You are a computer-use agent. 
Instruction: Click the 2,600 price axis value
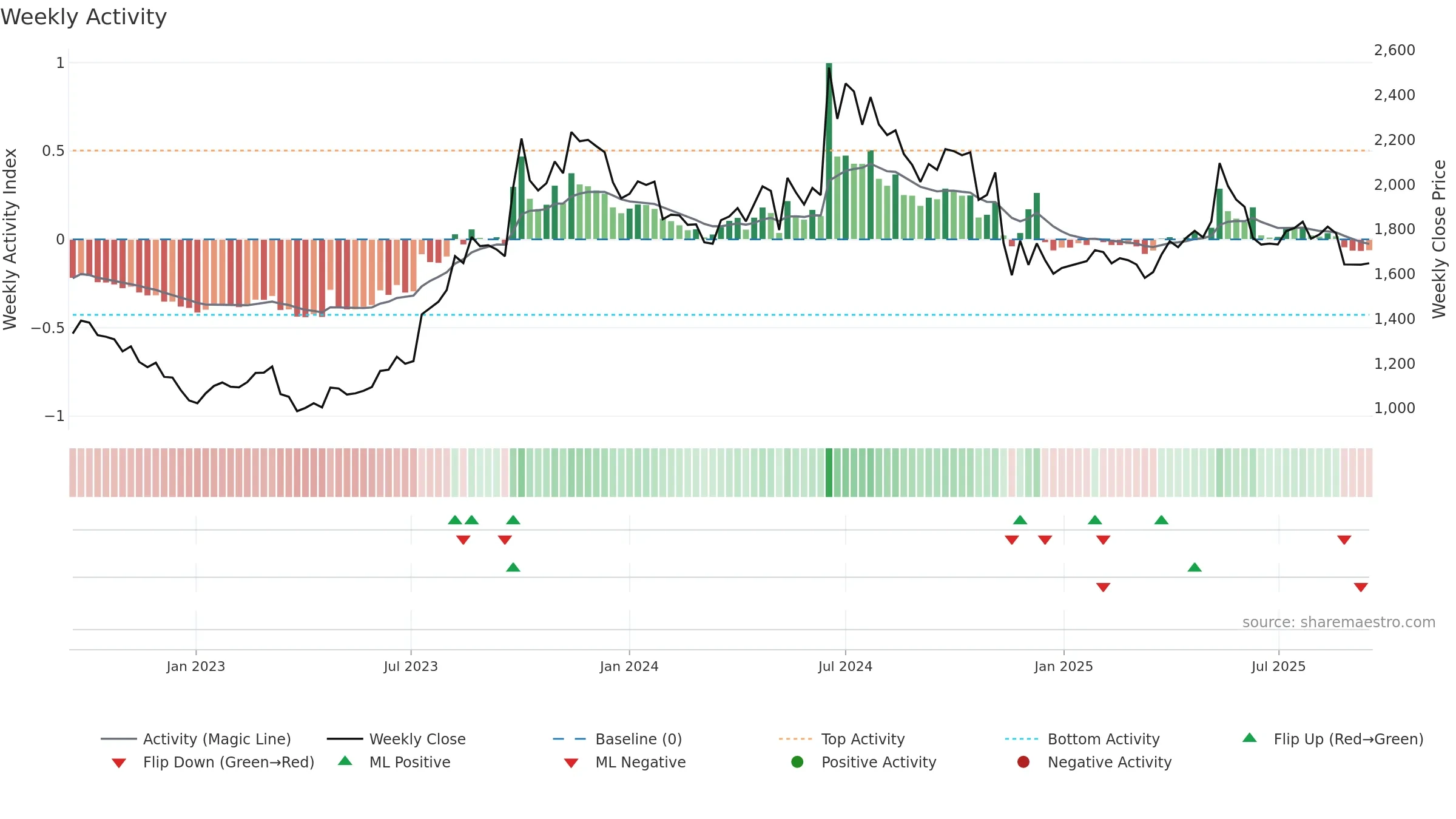pos(1395,50)
